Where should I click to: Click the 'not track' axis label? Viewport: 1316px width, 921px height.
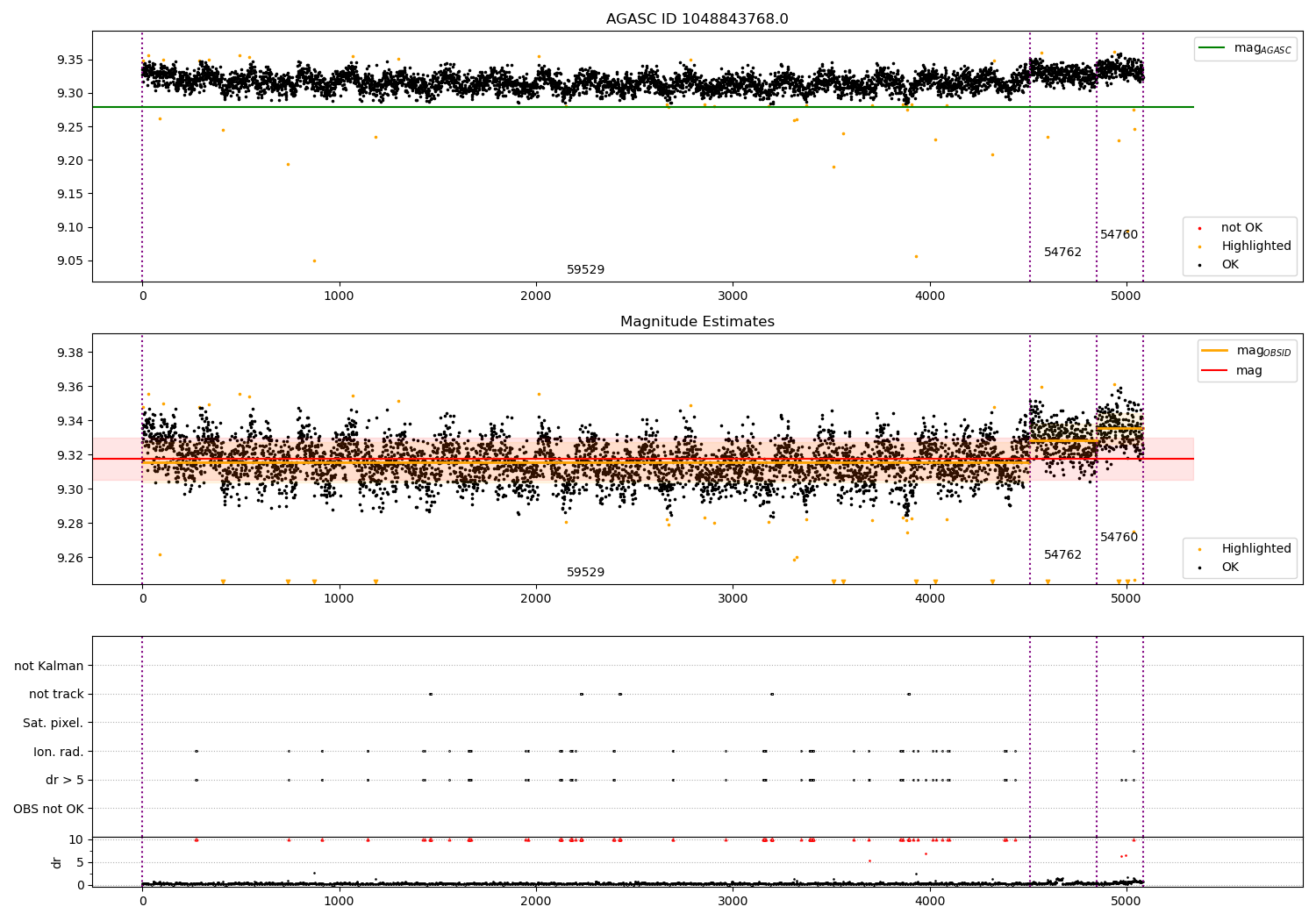click(56, 695)
